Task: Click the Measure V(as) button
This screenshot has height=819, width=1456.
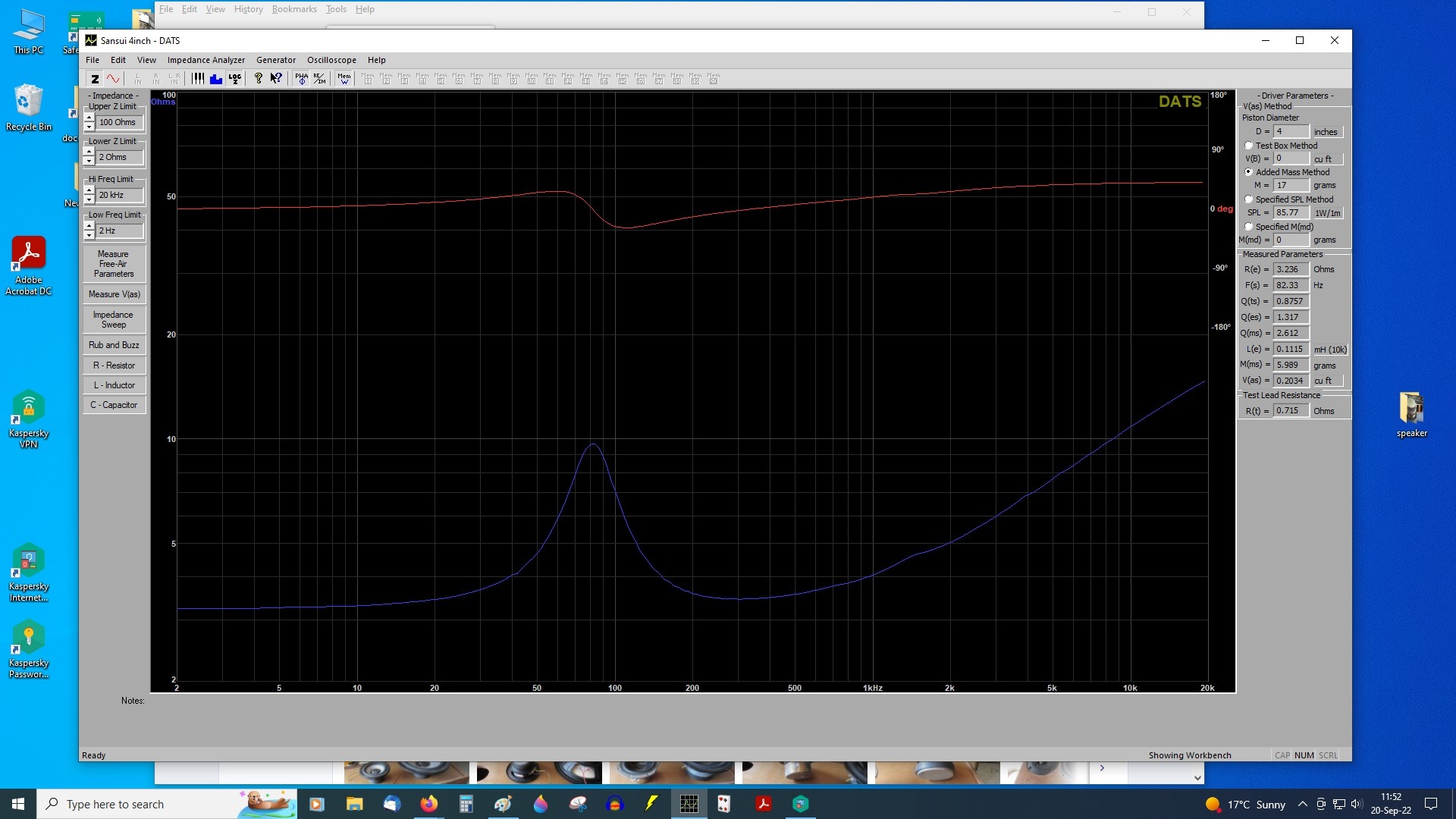Action: coord(114,294)
